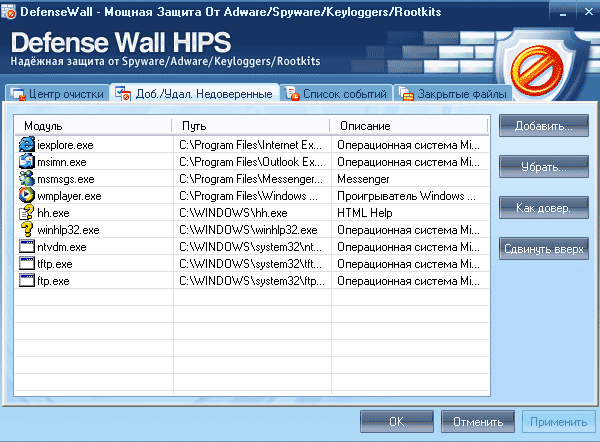This screenshot has height=442, width=600.
Task: Close the DefenseWall window
Action: click(589, 12)
